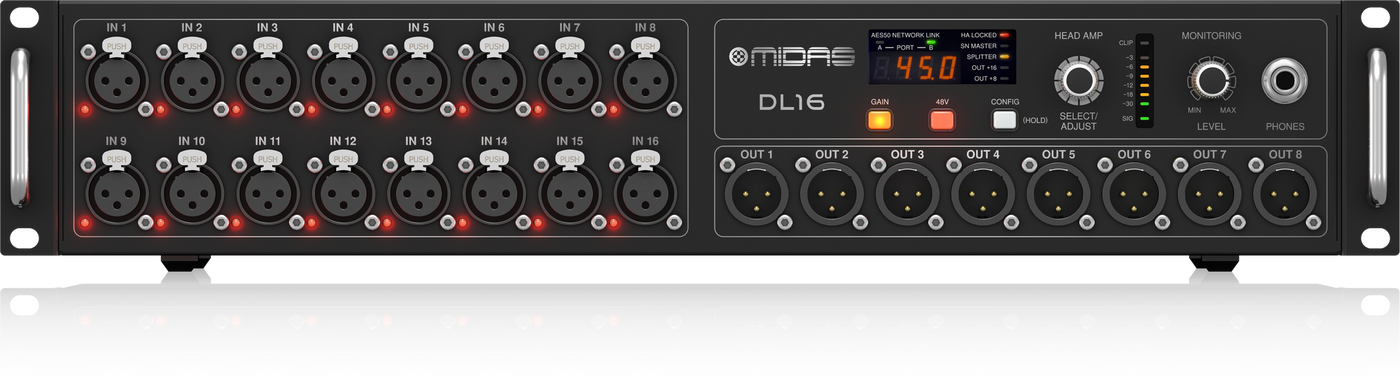
Task: Click the OUT 8 XLR output connector
Action: (x=1285, y=193)
